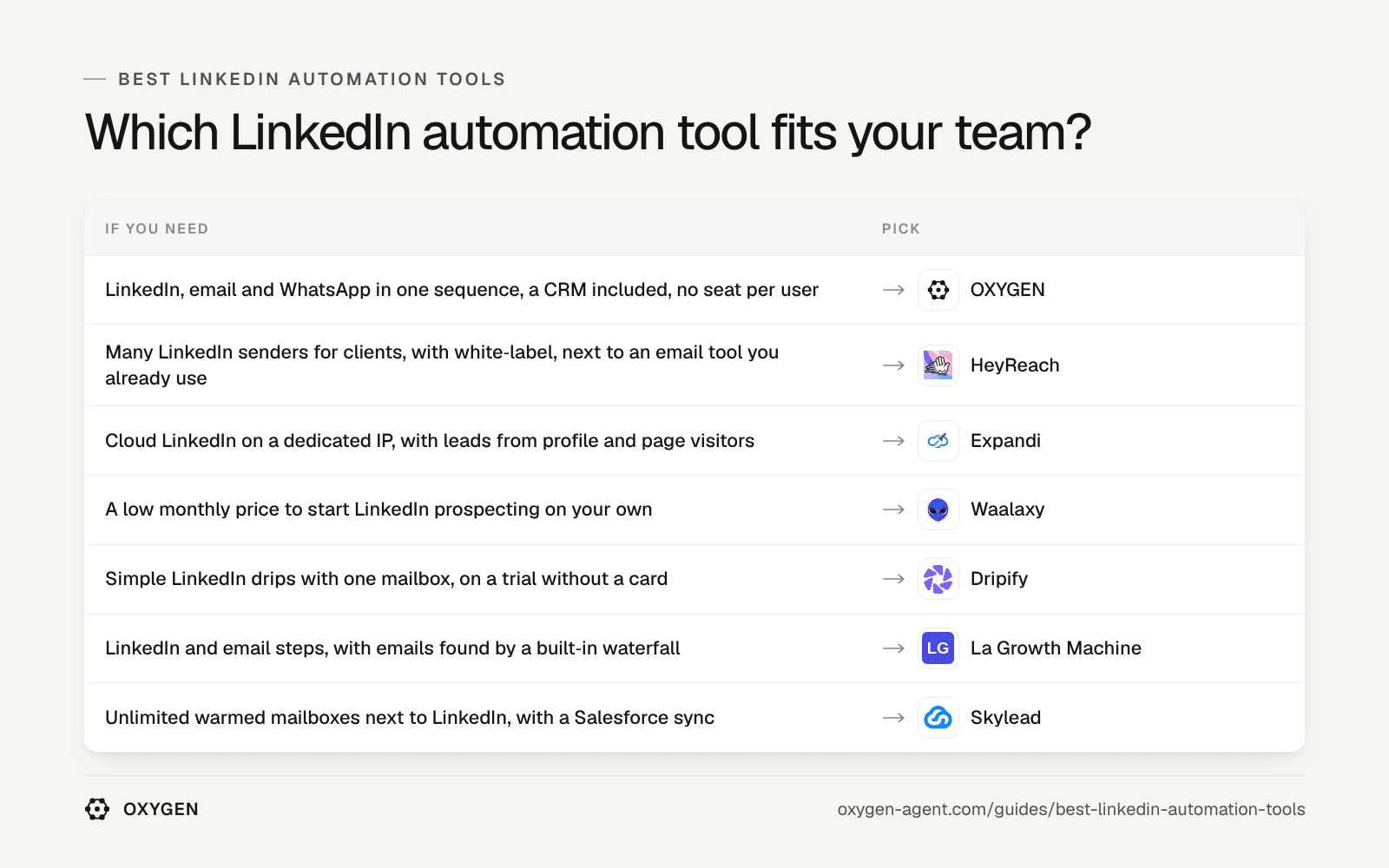1389x868 pixels.
Task: Click 'Cloud LinkedIn on a dedicated IP' row text
Action: (430, 441)
